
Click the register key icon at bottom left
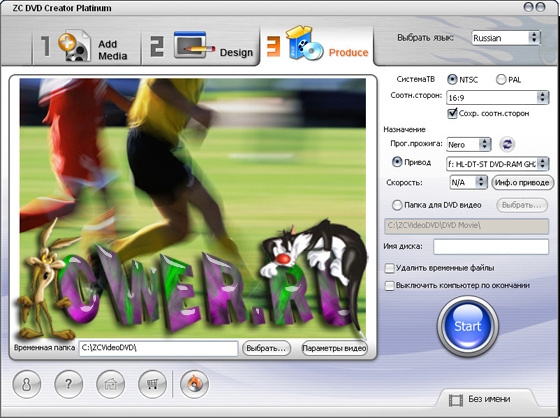27,384
